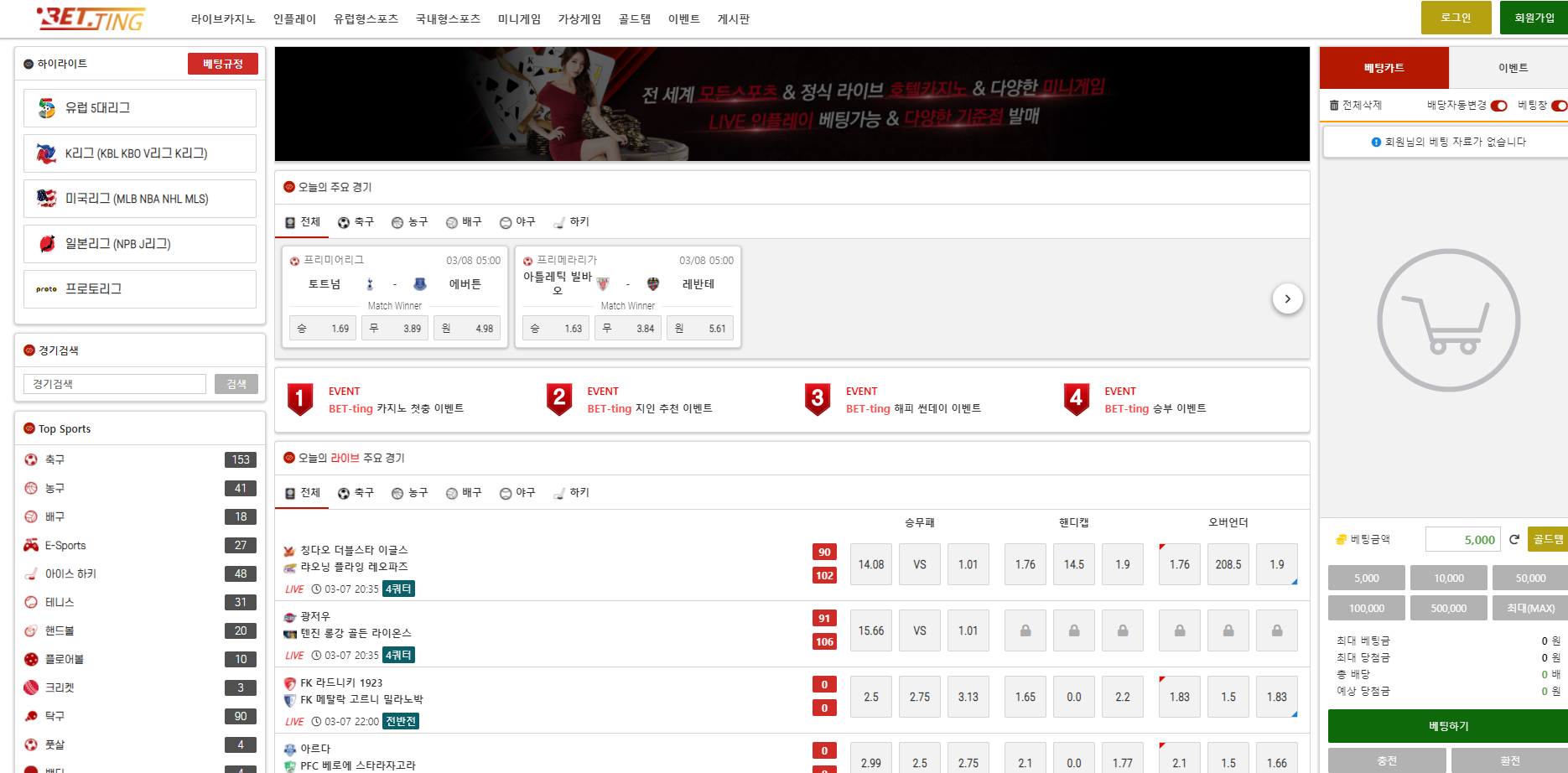The width and height of the screenshot is (1568, 773).
Task: Click event number 3 badge
Action: (x=818, y=399)
